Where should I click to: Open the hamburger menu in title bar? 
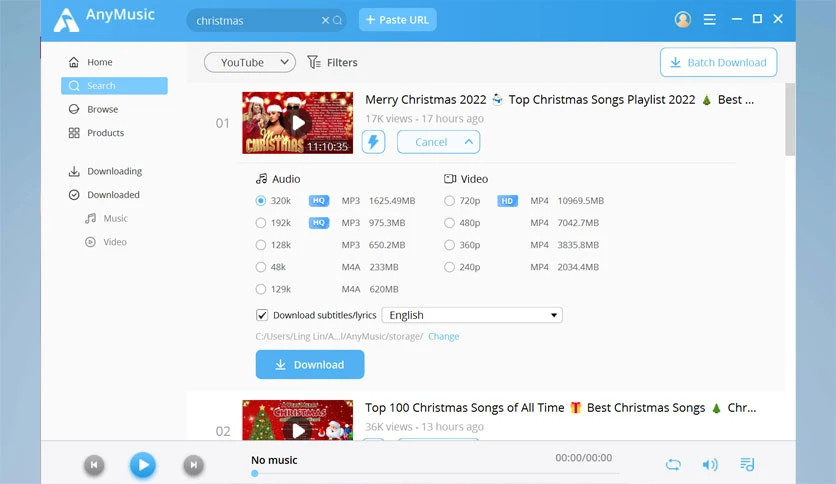[x=709, y=20]
